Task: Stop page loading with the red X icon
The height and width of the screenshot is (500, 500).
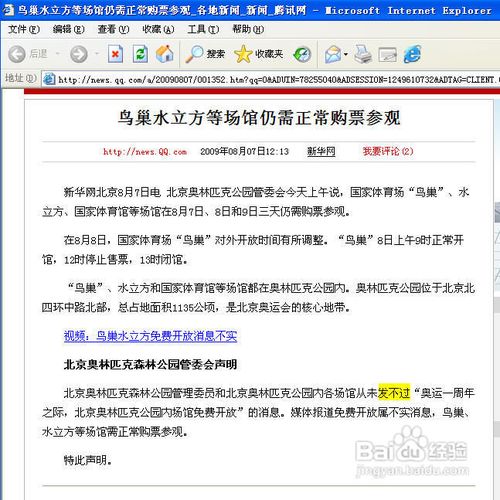Action: pyautogui.click(x=115, y=54)
